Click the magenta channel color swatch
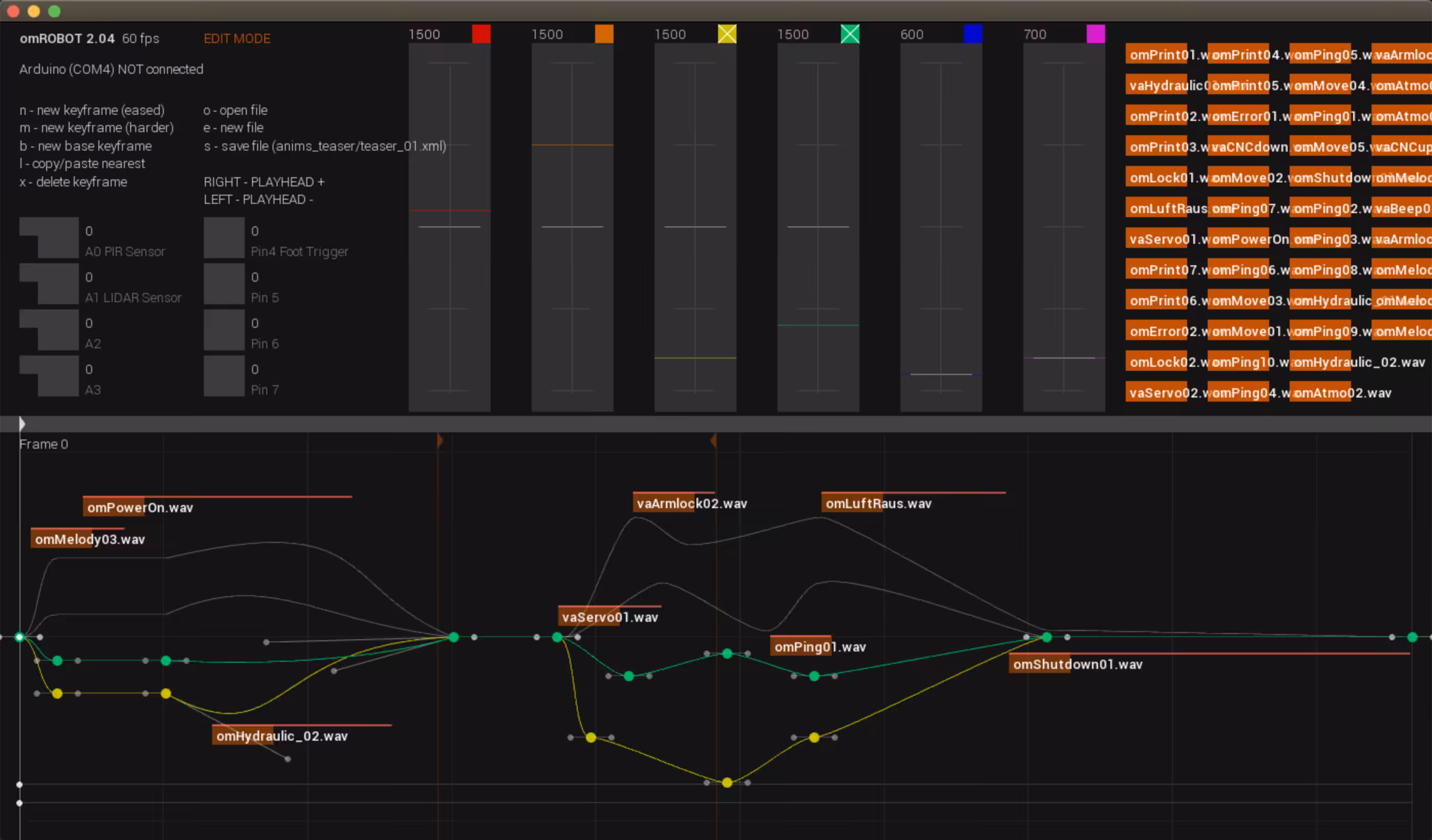 click(x=1096, y=34)
